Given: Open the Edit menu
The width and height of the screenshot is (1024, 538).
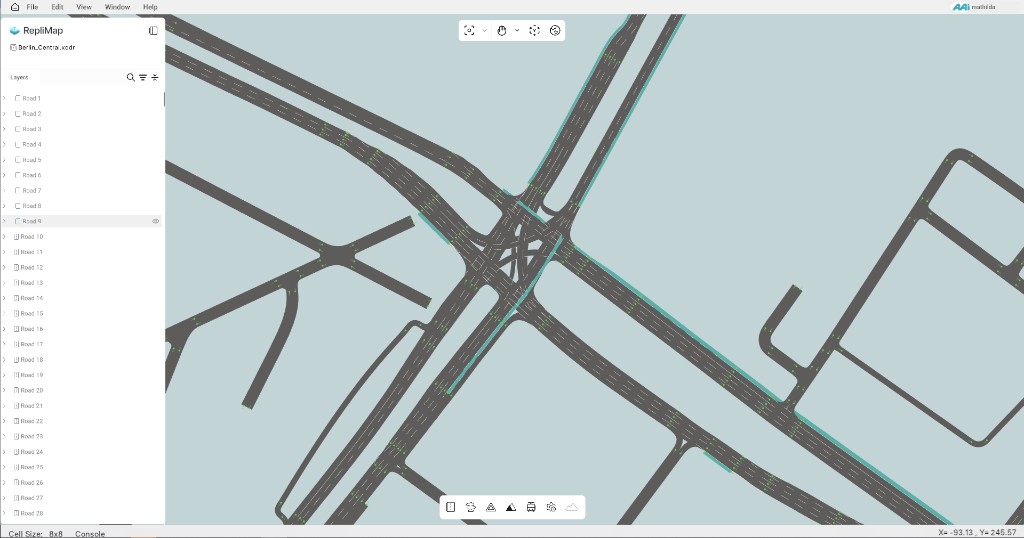Looking at the screenshot, I should click(57, 7).
